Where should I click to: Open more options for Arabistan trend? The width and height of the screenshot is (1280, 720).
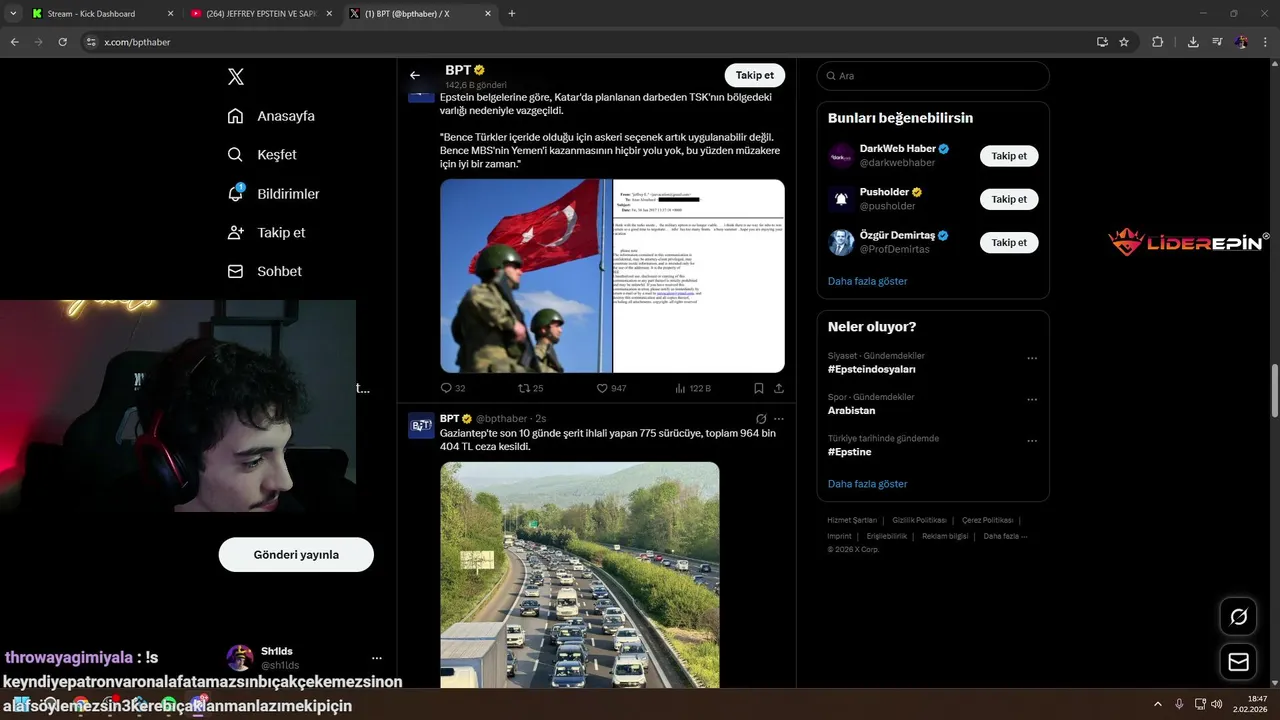1032,399
